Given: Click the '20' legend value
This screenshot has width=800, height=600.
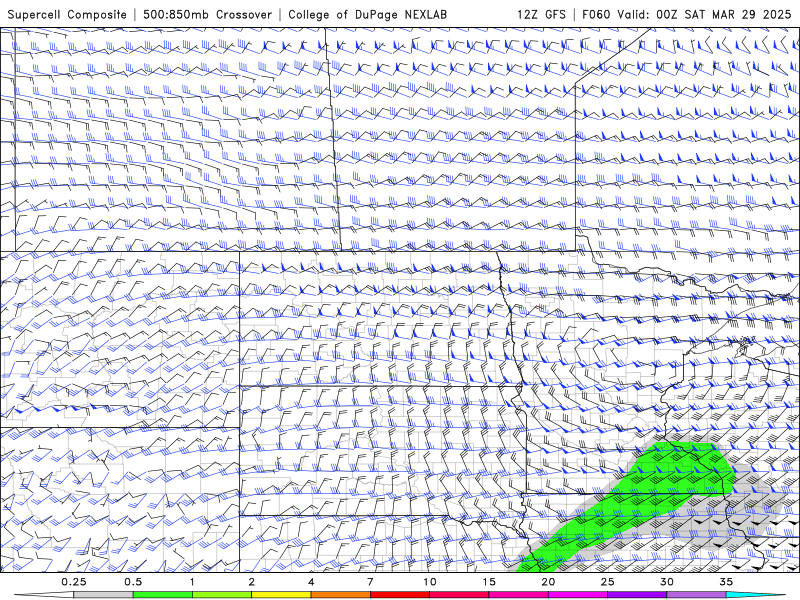Looking at the screenshot, I should pyautogui.click(x=548, y=582).
